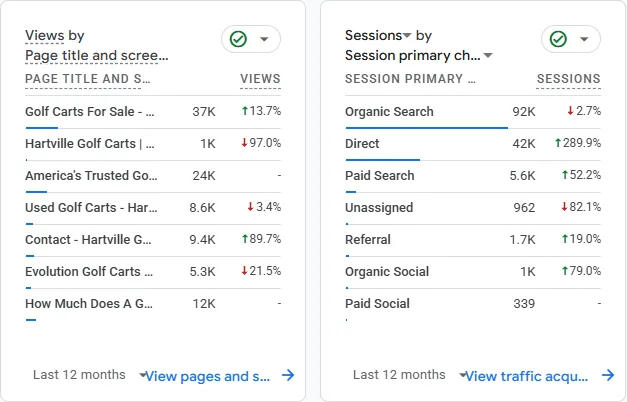This screenshot has height=402, width=627.
Task: Click Page title and screen dimension title
Action: [97, 56]
